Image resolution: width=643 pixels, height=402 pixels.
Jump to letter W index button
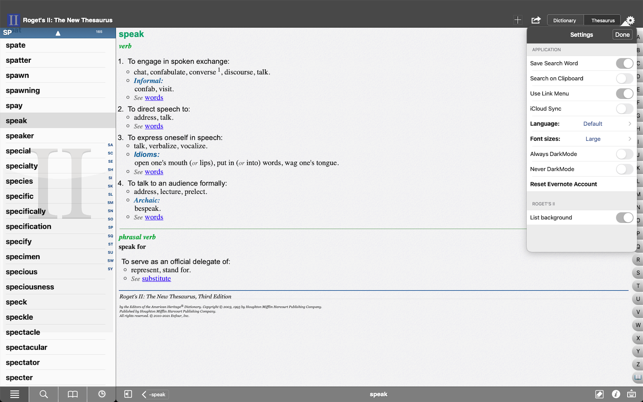(638, 325)
